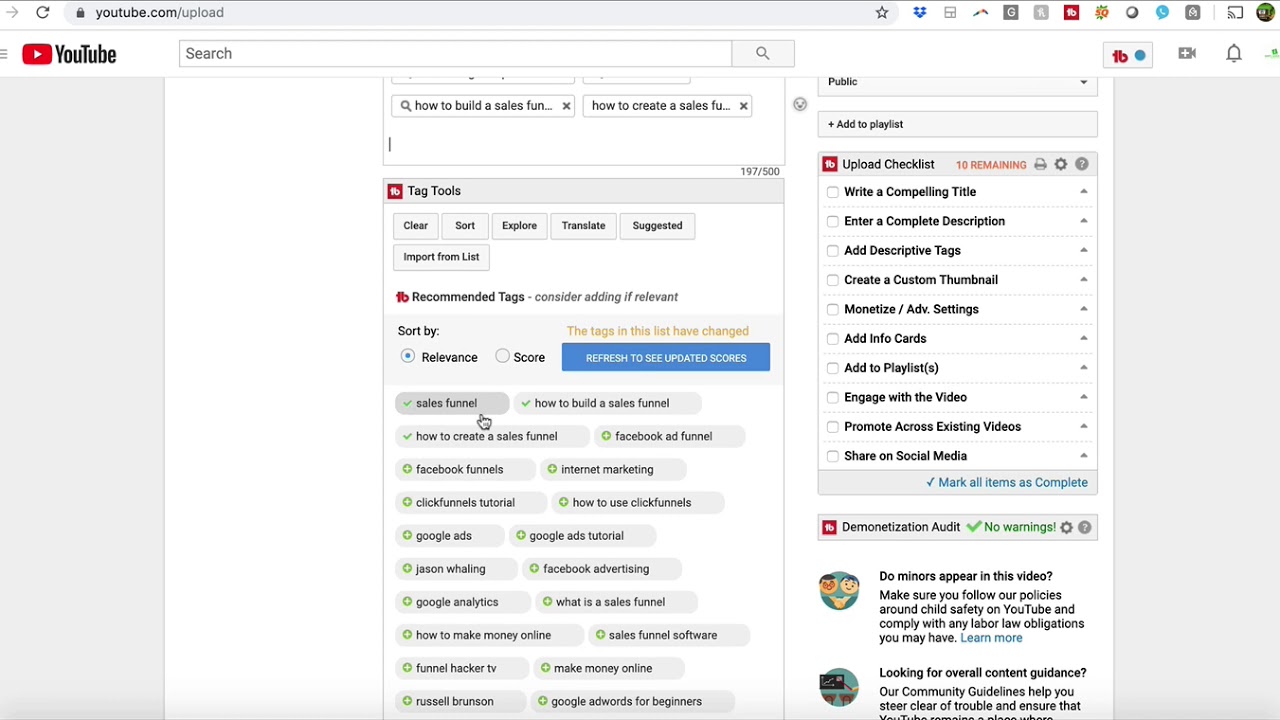Click the tags input area
The width and height of the screenshot is (1280, 720).
tap(583, 144)
